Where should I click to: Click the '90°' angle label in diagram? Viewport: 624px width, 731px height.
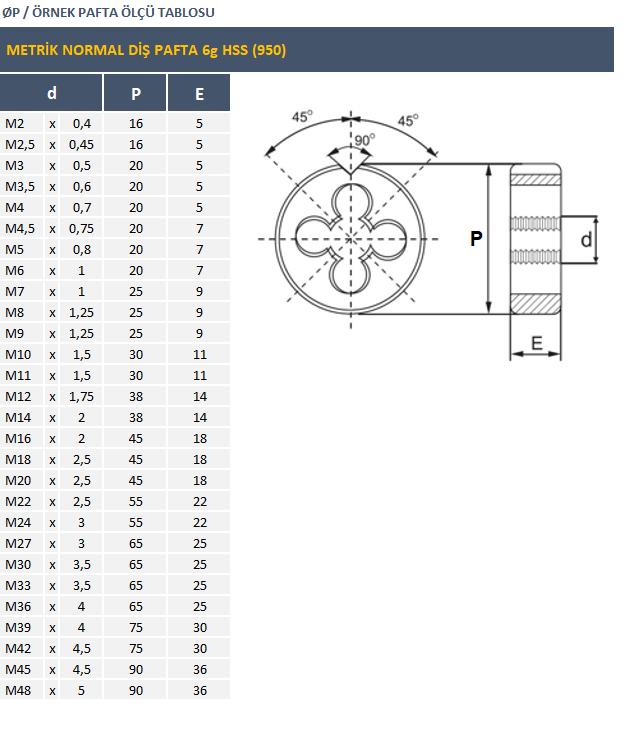pos(365,140)
